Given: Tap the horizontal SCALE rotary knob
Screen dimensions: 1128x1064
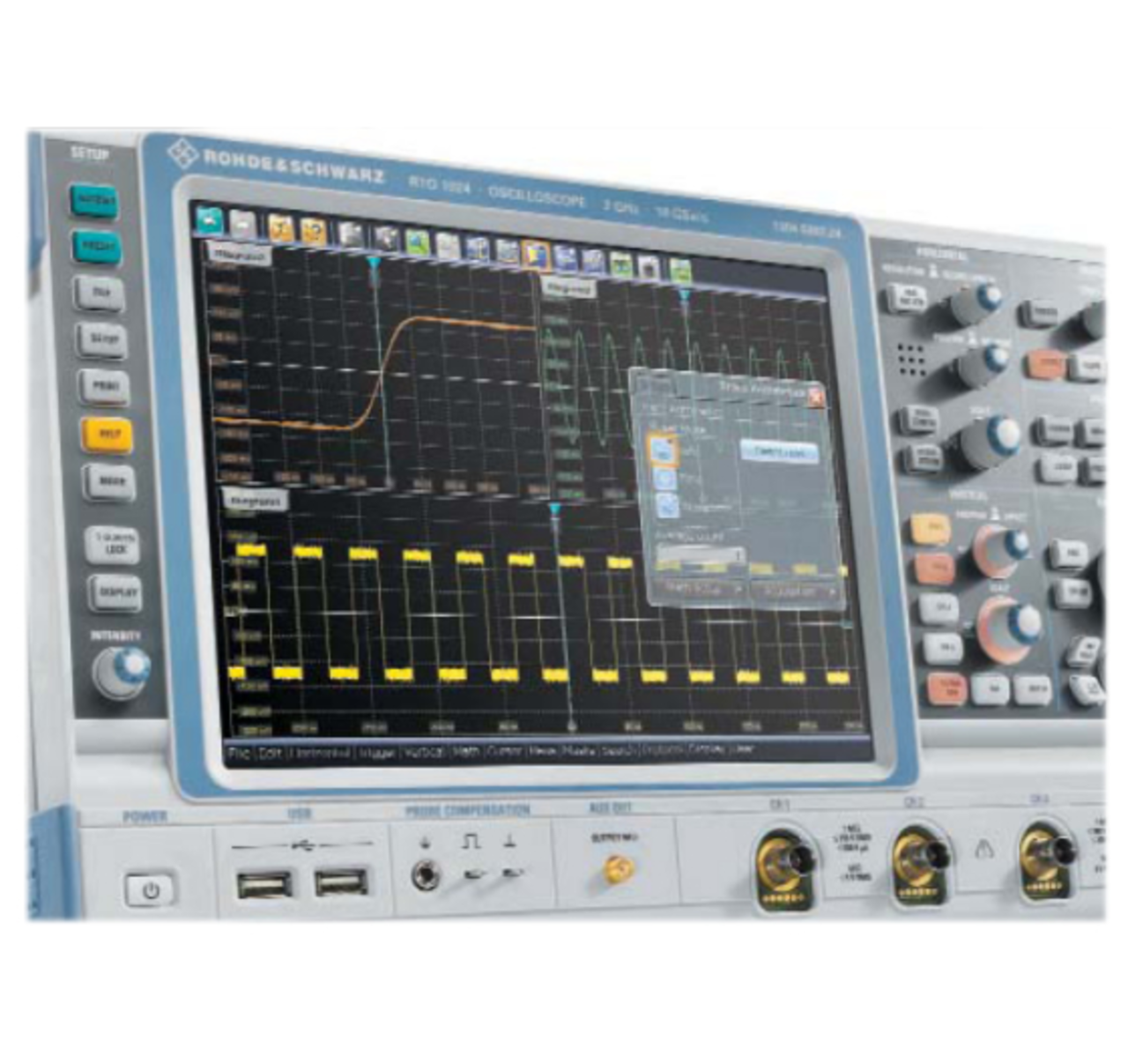Looking at the screenshot, I should coord(988,441).
